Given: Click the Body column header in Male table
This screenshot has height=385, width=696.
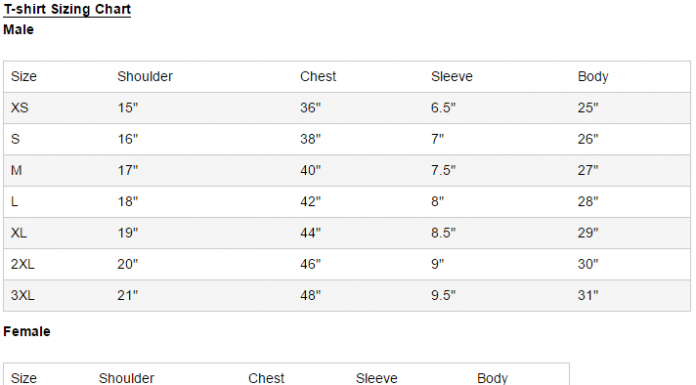Looking at the screenshot, I should click(x=593, y=77).
